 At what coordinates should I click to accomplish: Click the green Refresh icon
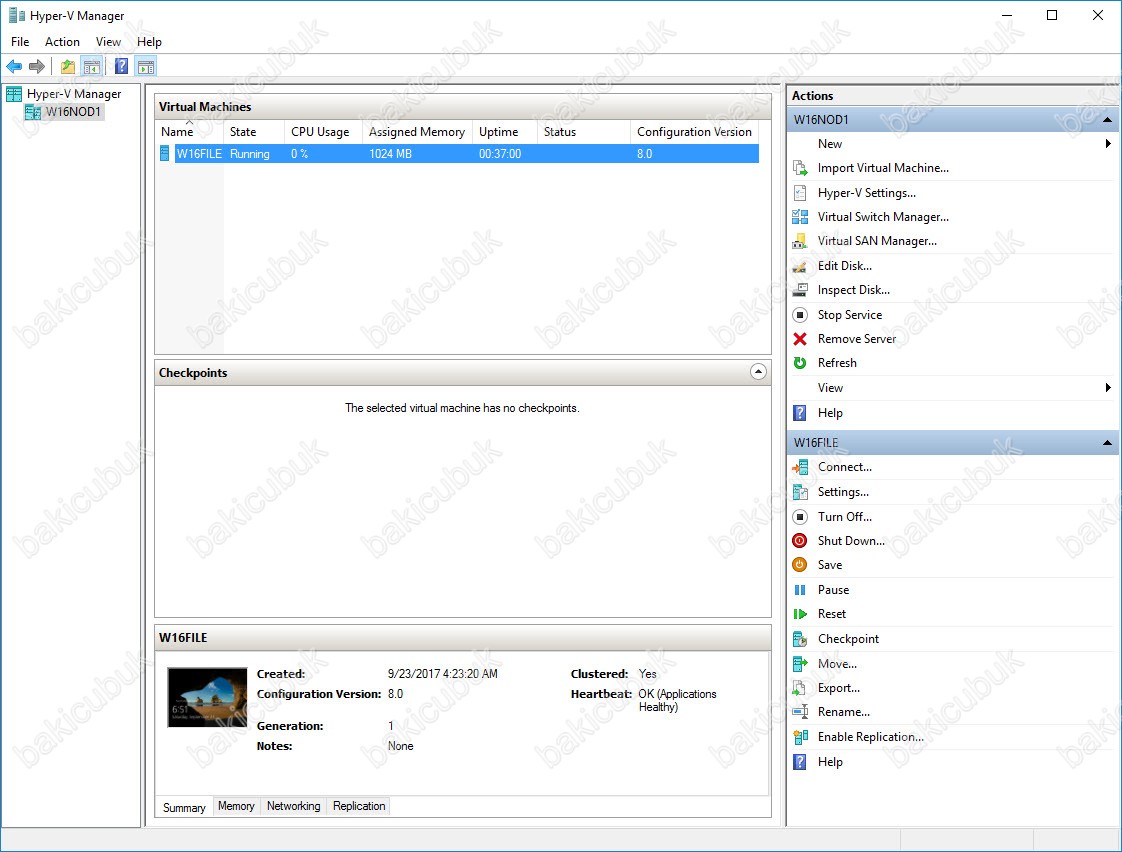(800, 363)
